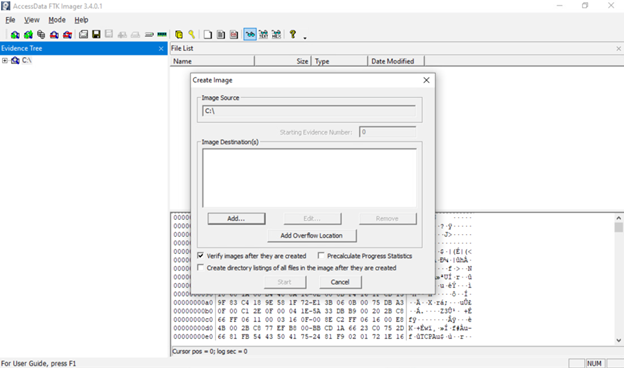The height and width of the screenshot is (368, 624).
Task: Sort the File List by Size column
Action: pos(283,61)
